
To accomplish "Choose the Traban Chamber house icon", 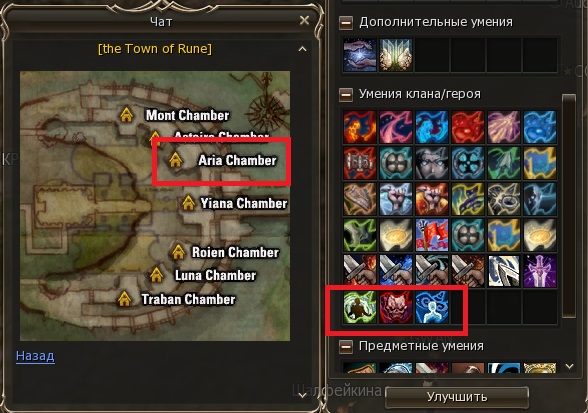I will (124, 299).
